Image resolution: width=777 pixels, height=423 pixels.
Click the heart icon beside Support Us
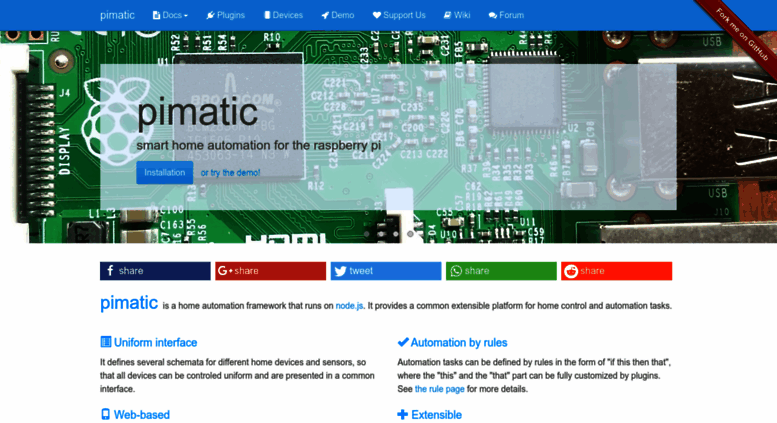pos(377,15)
